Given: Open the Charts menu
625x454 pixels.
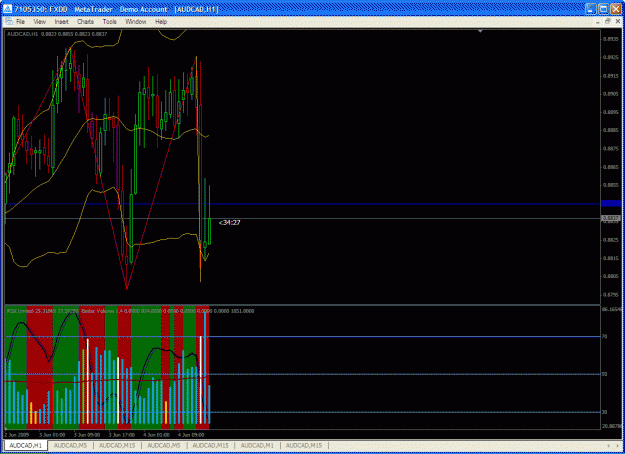Looking at the screenshot, I should (x=85, y=22).
